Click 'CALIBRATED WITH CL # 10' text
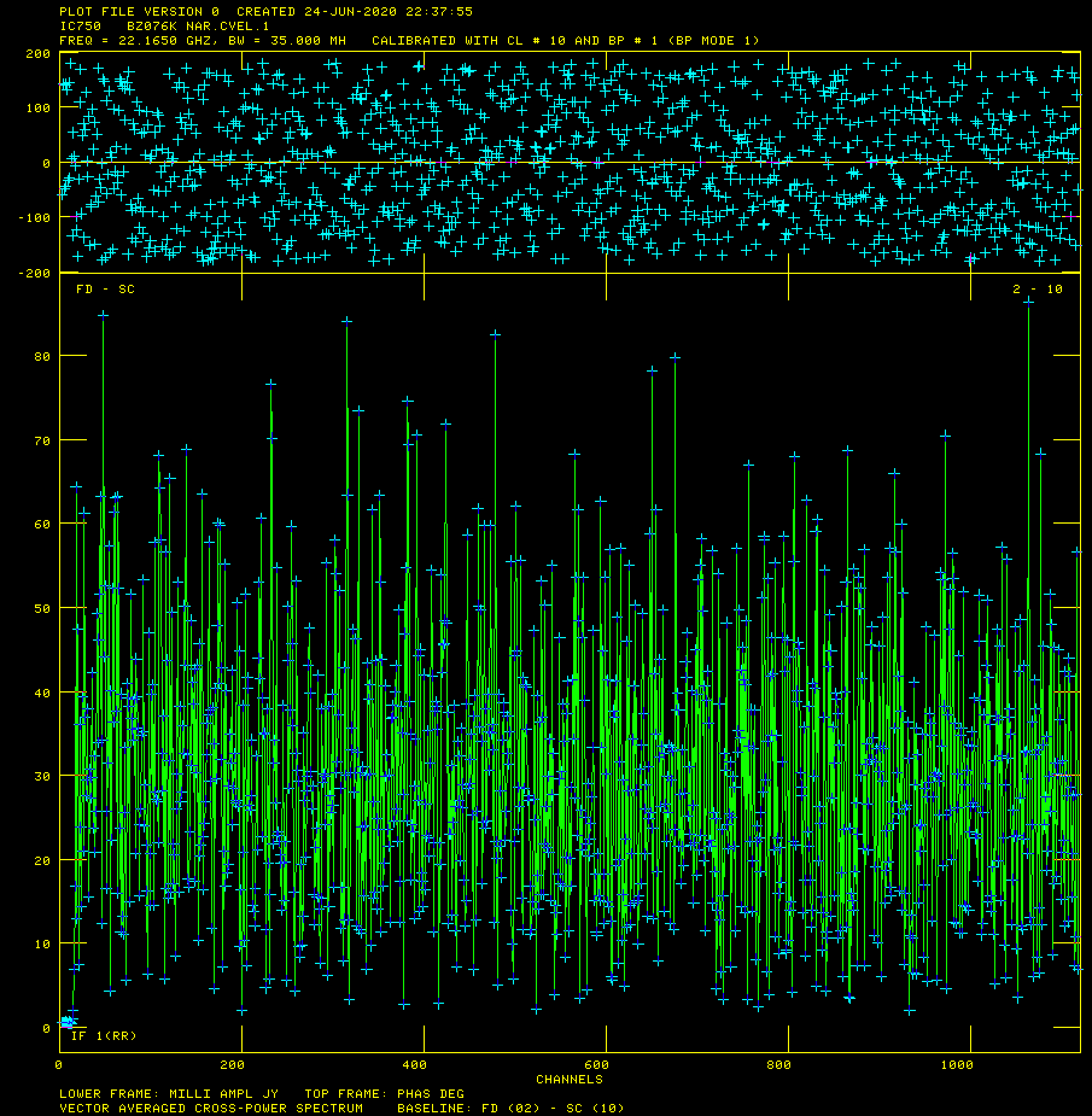Image resolution: width=1092 pixels, height=1116 pixels. (x=469, y=41)
